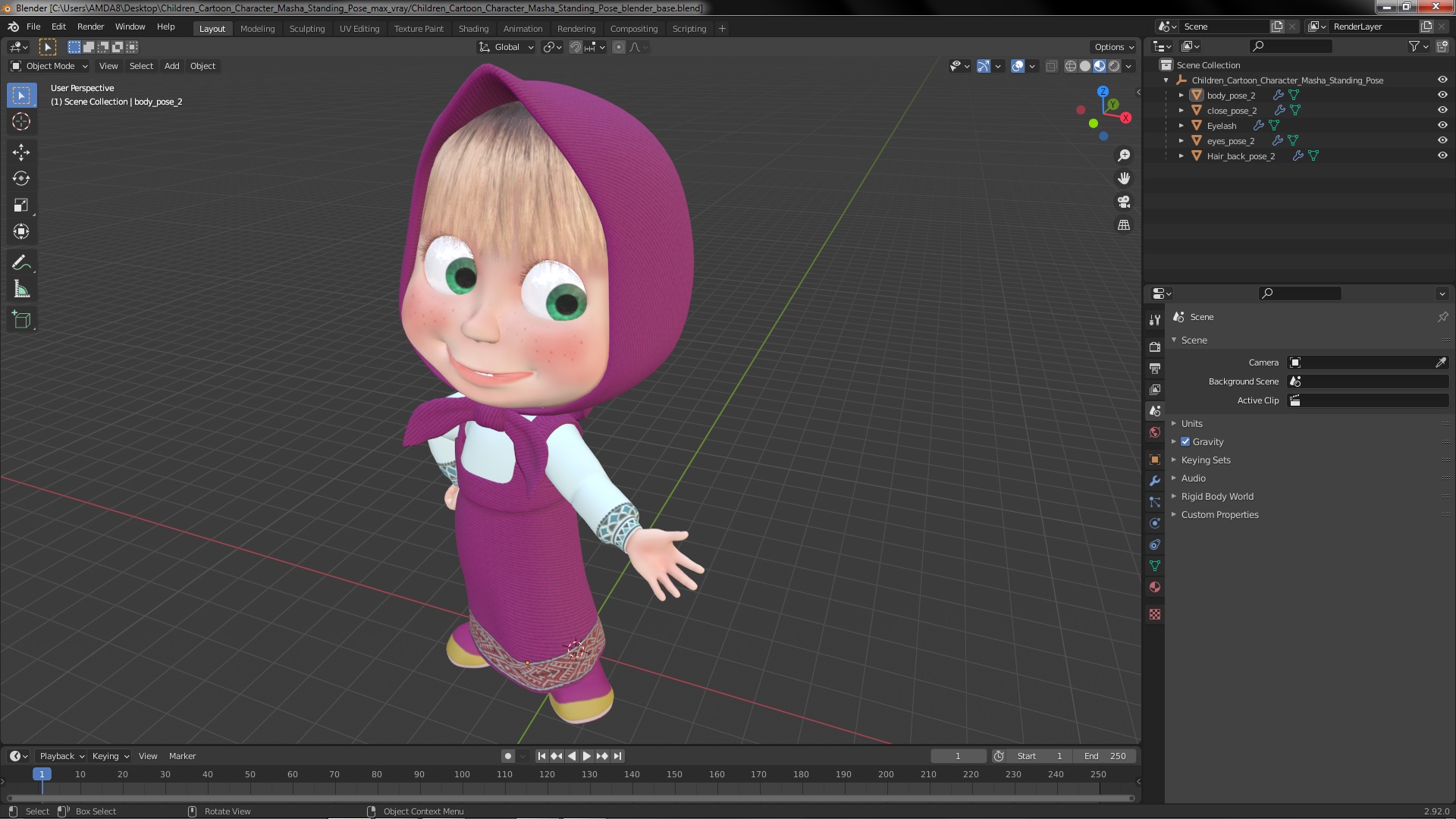Select the Add Cube tool
Screen dimensions: 1456x819
pyautogui.click(x=21, y=320)
